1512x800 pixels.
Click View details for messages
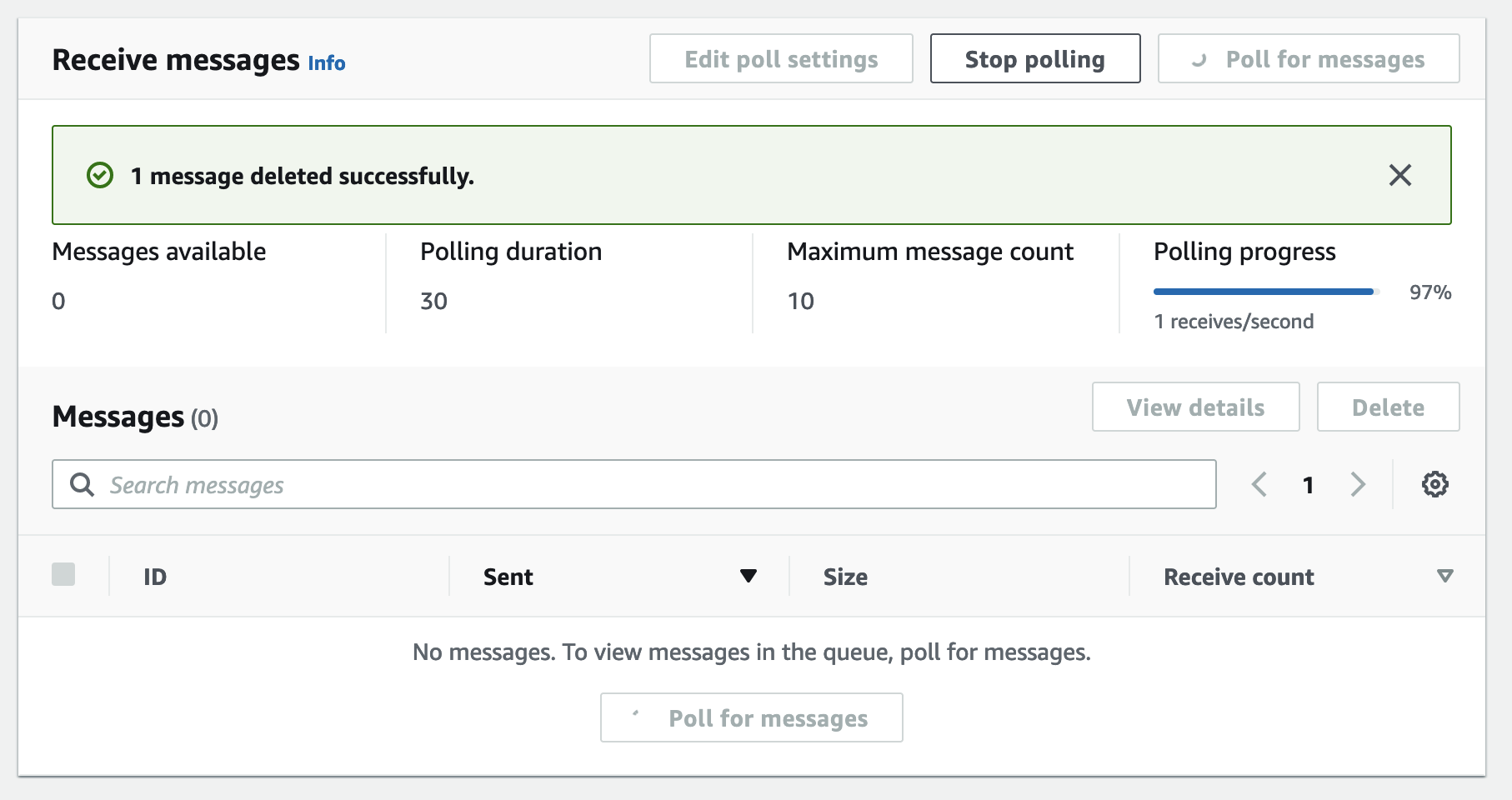[1195, 407]
